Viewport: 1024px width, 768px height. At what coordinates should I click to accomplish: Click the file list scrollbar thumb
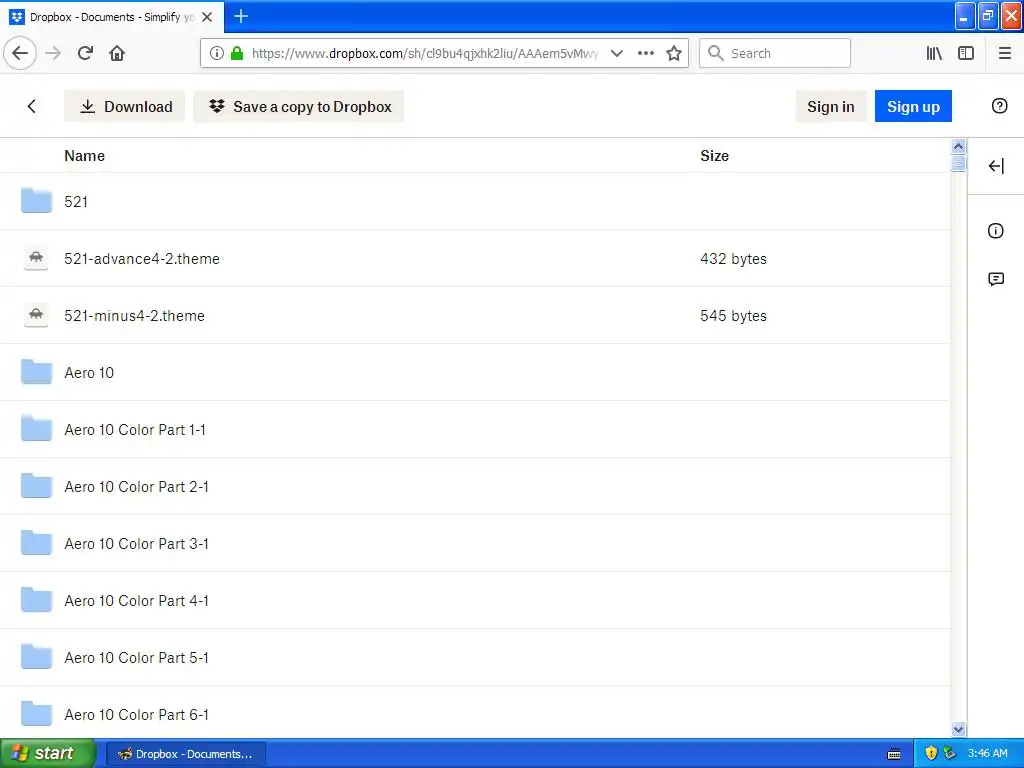[958, 163]
